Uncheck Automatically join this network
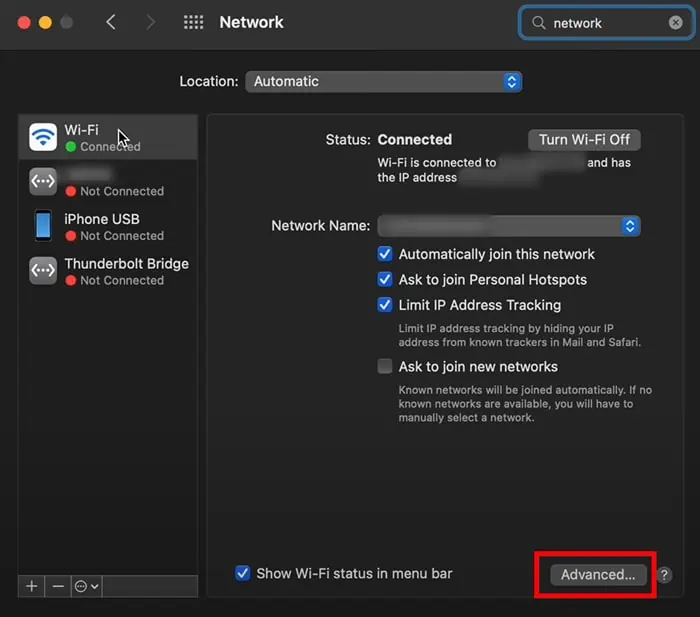Viewport: 700px width, 617px height. (385, 254)
